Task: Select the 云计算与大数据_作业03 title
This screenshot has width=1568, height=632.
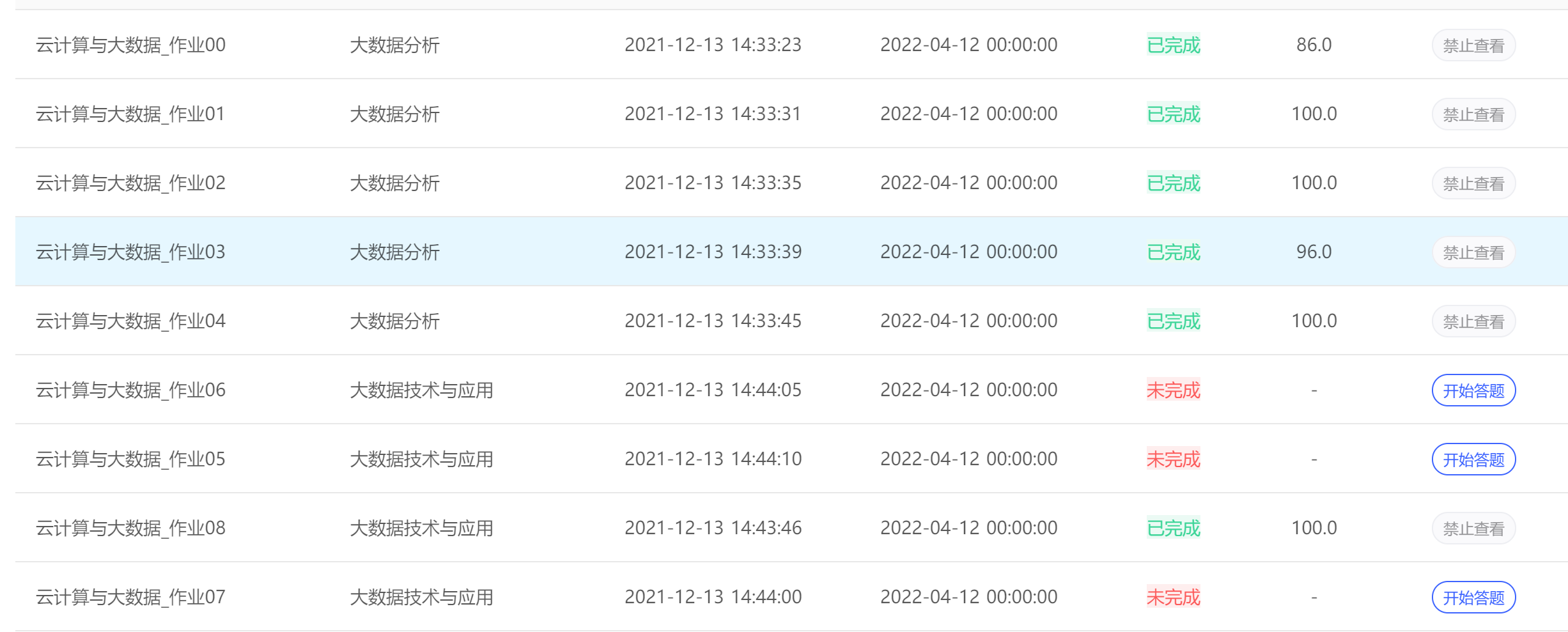Action: coord(130,252)
